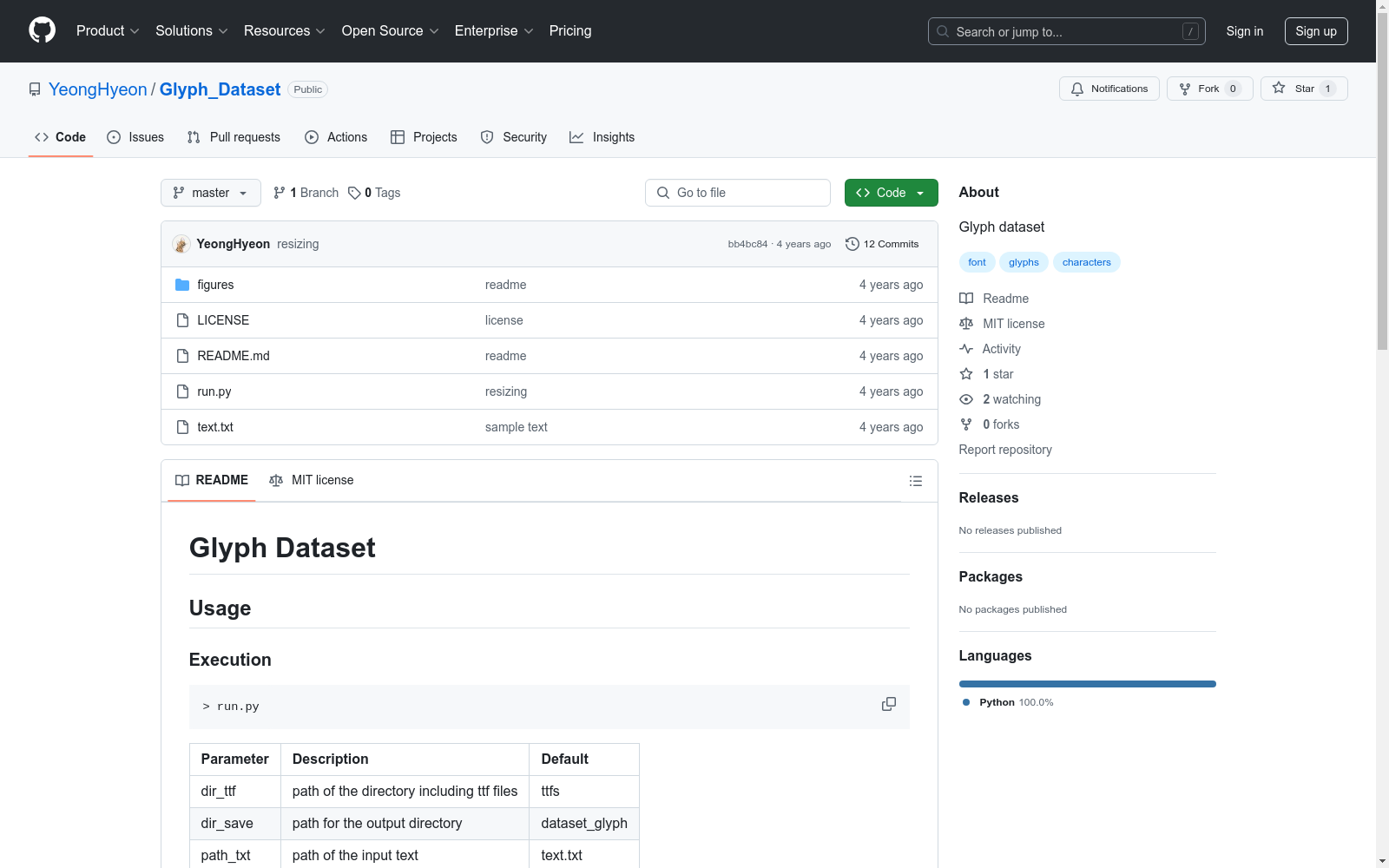Viewport: 1389px width, 868px height.
Task: Open the figures folder icon
Action: tap(182, 285)
